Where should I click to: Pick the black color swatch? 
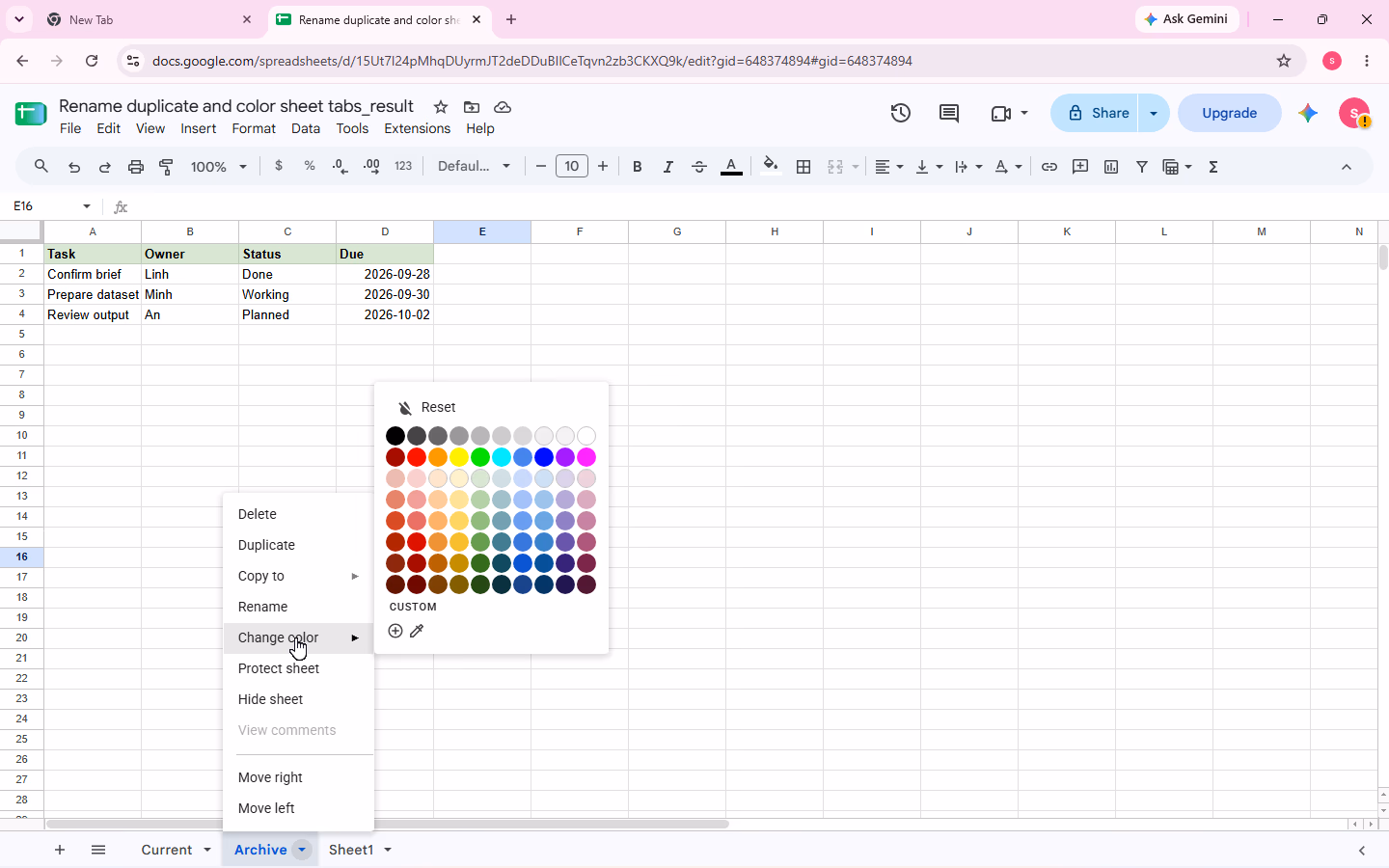click(395, 436)
